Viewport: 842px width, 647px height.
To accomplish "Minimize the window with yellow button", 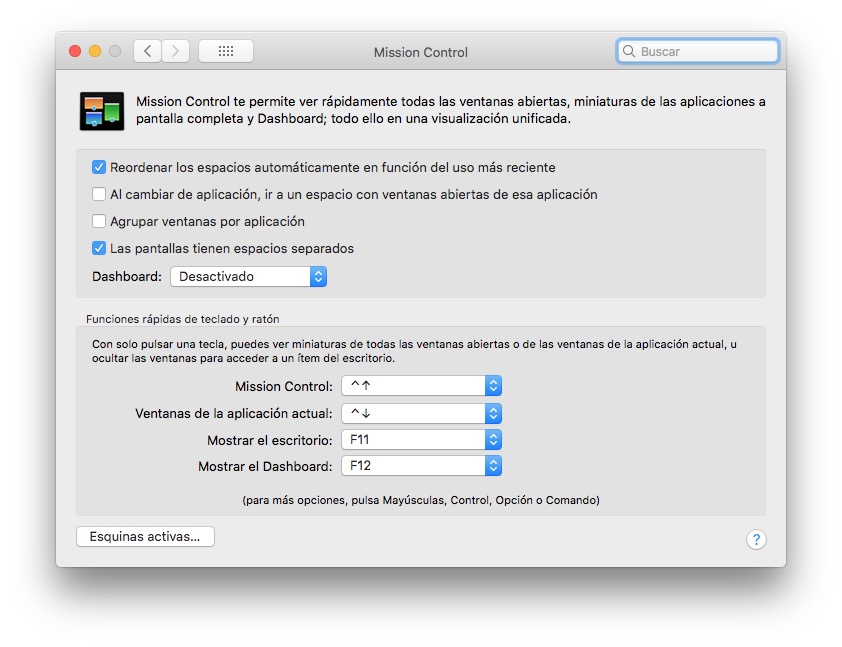I will [x=95, y=51].
